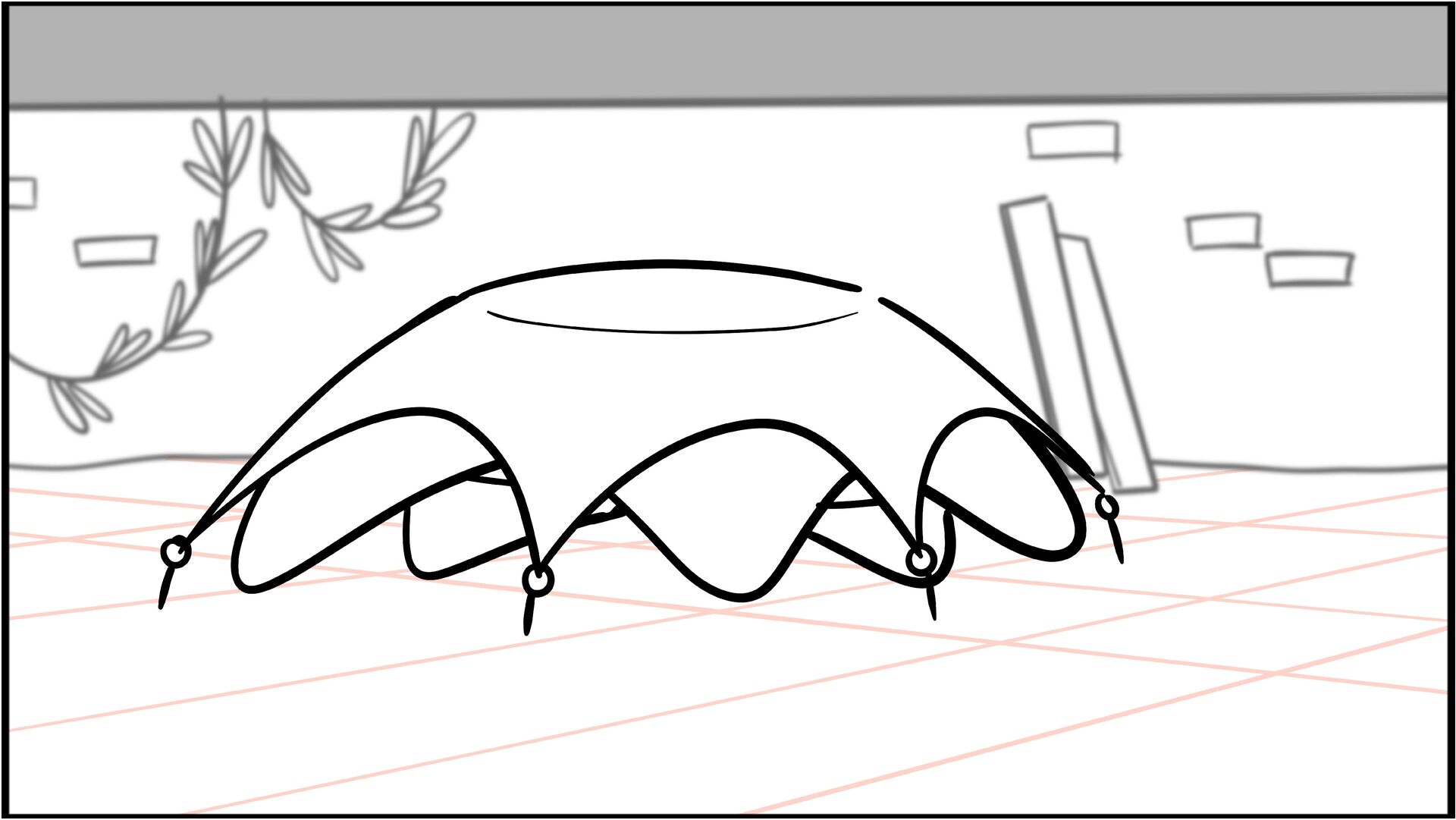1456x820 pixels.
Task: Click the partial brick at the left edge
Action: pos(21,193)
